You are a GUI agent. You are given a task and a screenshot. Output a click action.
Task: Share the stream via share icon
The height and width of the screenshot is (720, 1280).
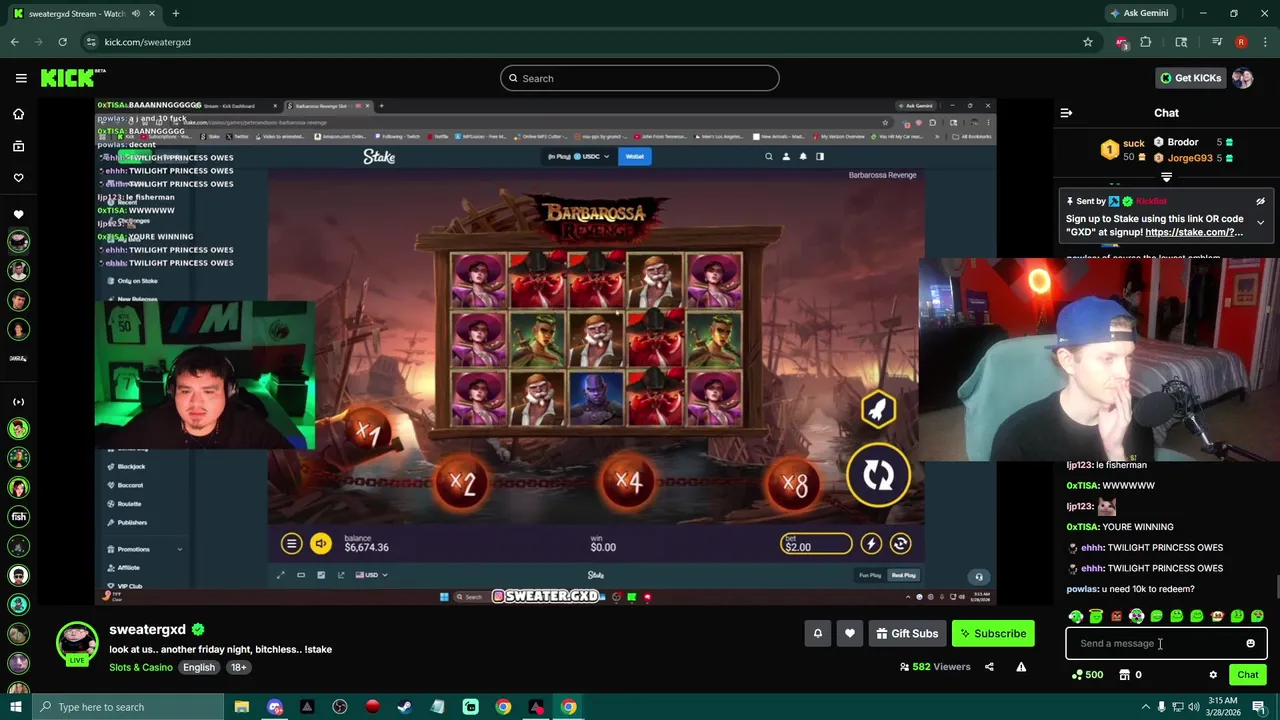pyautogui.click(x=989, y=667)
